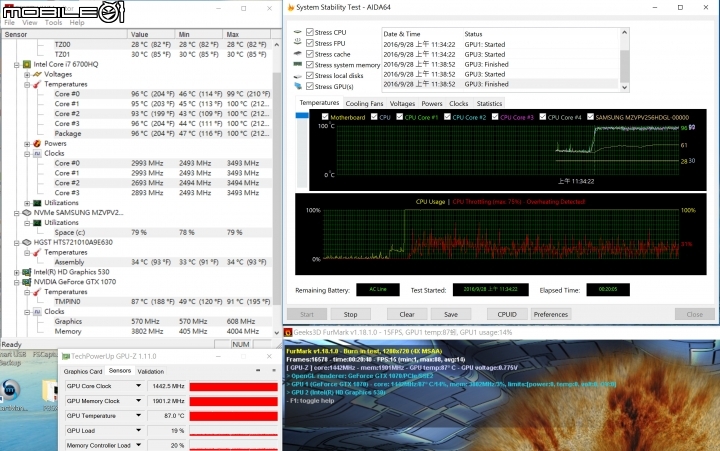Collapse the HGST HTS721010A9E630 node
This screenshot has height=451, width=720.
point(17,242)
